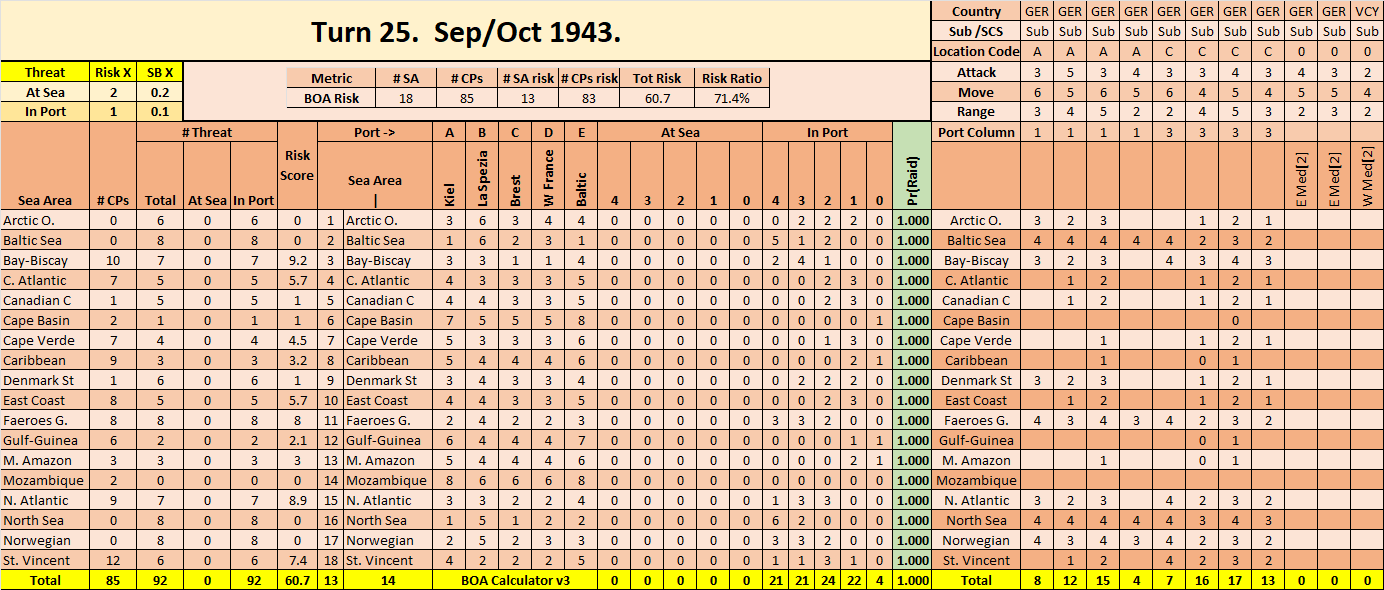Click the "W France" port column header
This screenshot has width=1384, height=590.
click(x=547, y=176)
